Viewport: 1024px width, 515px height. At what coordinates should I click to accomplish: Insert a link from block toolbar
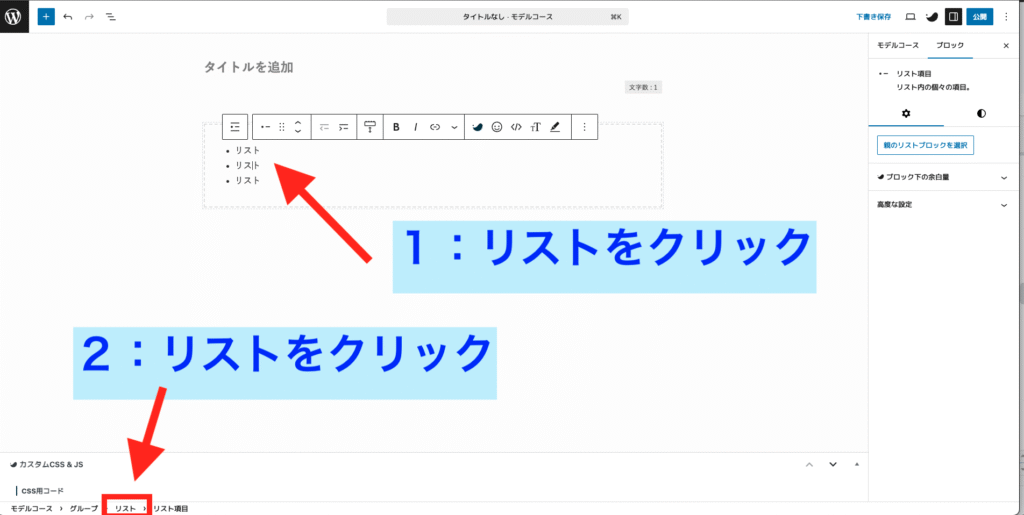[435, 127]
